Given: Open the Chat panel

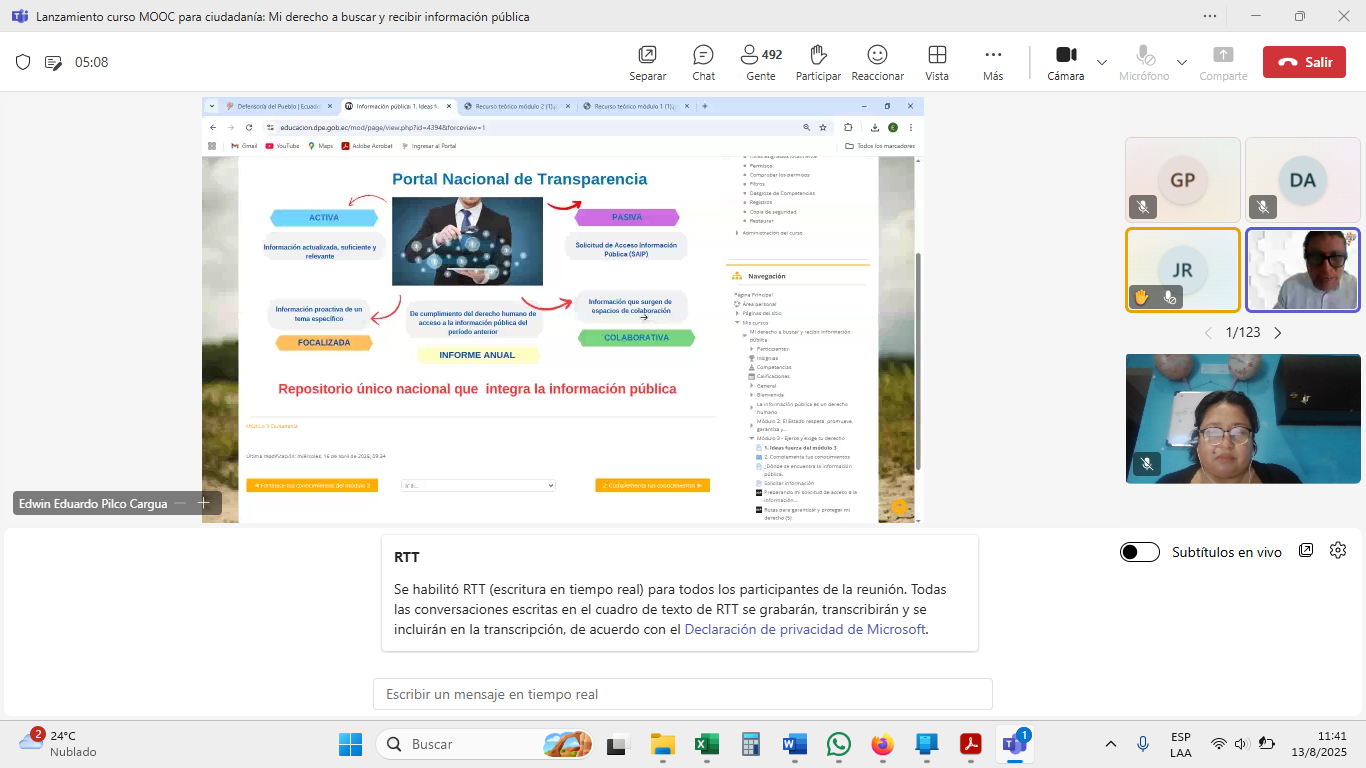Looking at the screenshot, I should click(703, 62).
